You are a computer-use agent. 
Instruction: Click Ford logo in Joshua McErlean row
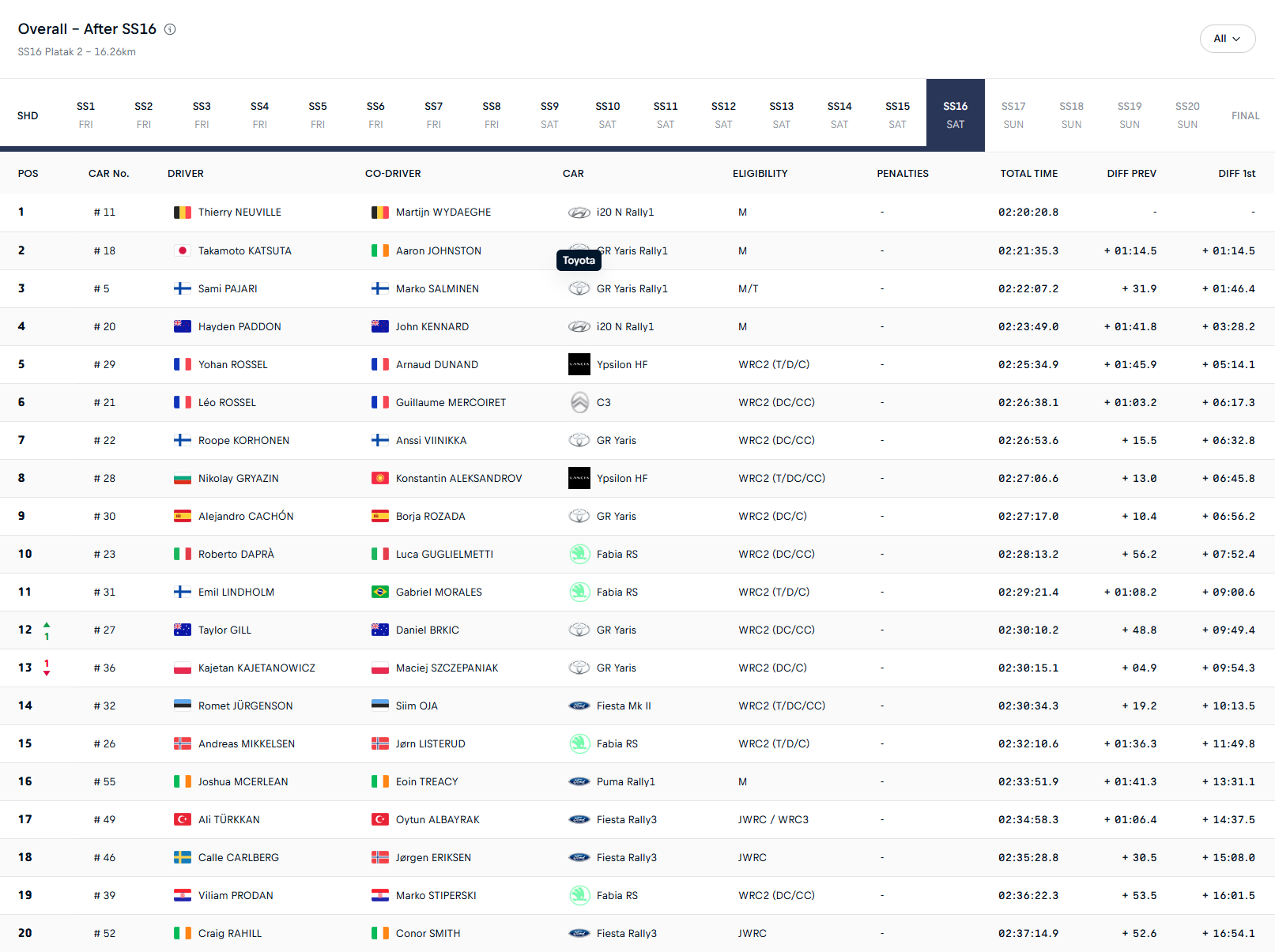point(579,781)
